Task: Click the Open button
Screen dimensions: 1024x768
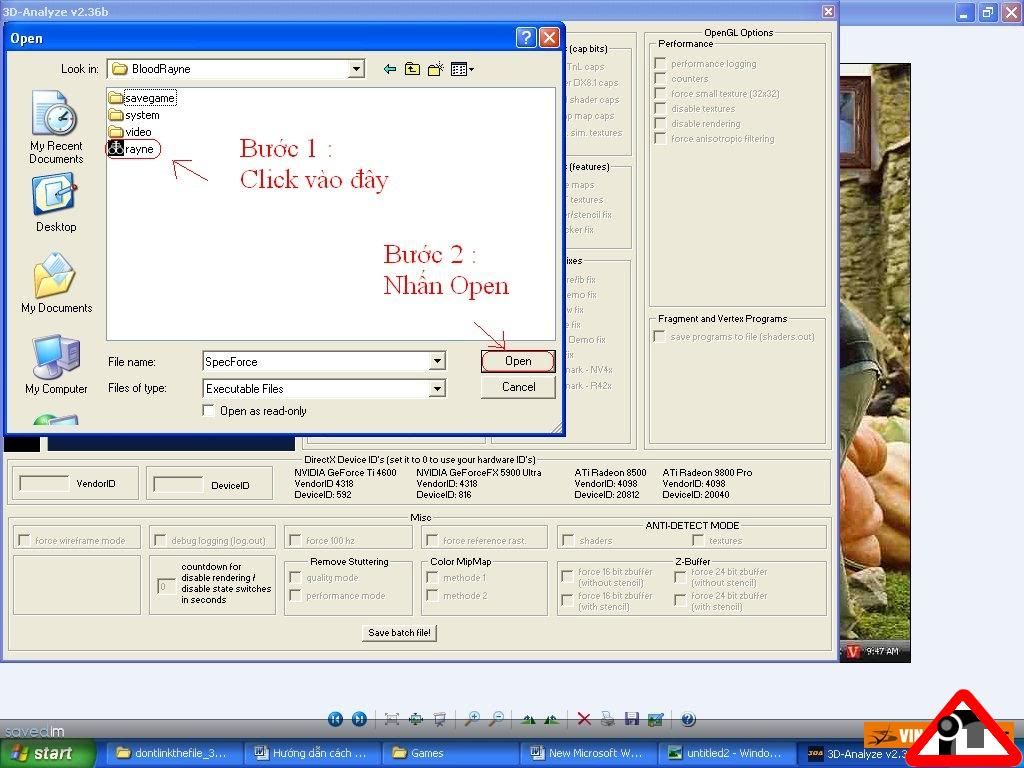Action: [518, 361]
